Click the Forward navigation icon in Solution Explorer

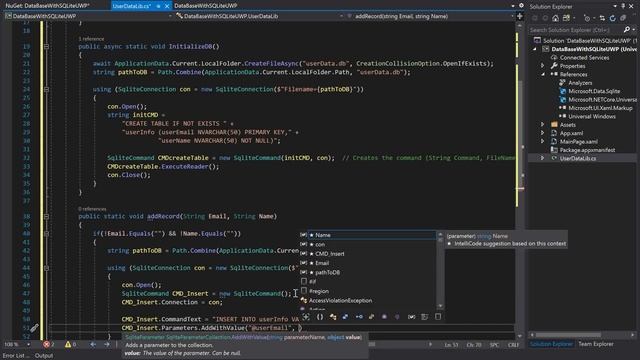pyautogui.click(x=545, y=18)
